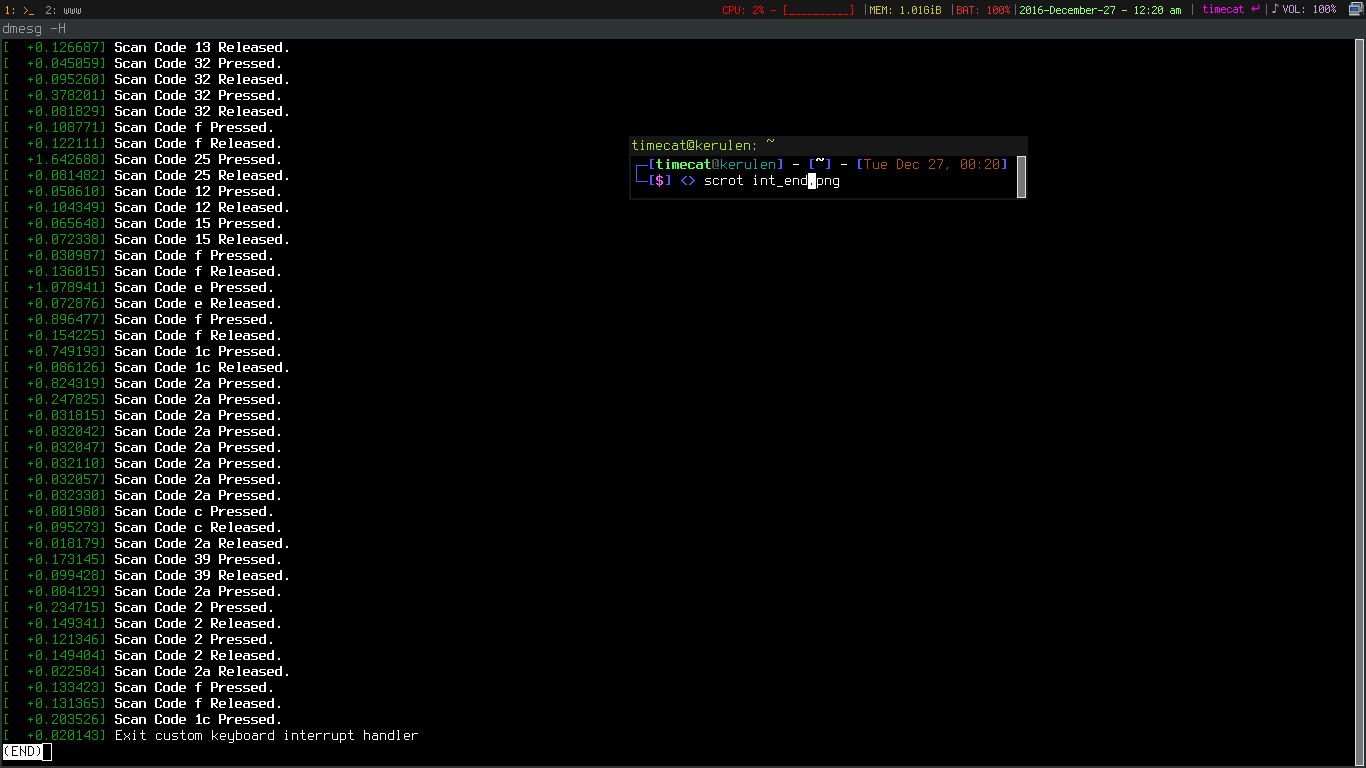Click the timecat username in the status bar
1366x768 pixels.
(x=1223, y=10)
